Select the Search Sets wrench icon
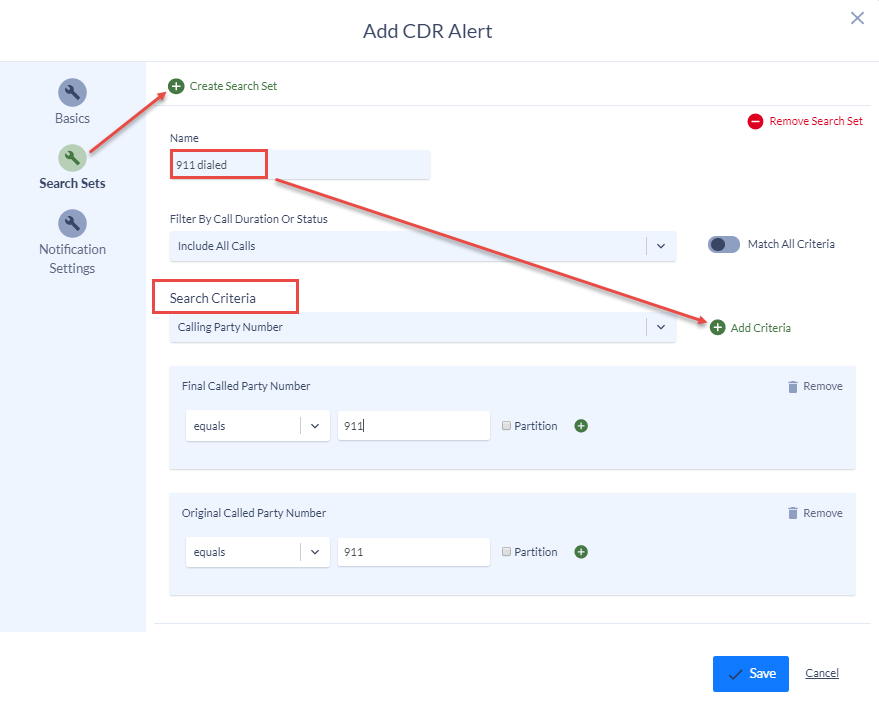The width and height of the screenshot is (879, 704). coord(72,158)
